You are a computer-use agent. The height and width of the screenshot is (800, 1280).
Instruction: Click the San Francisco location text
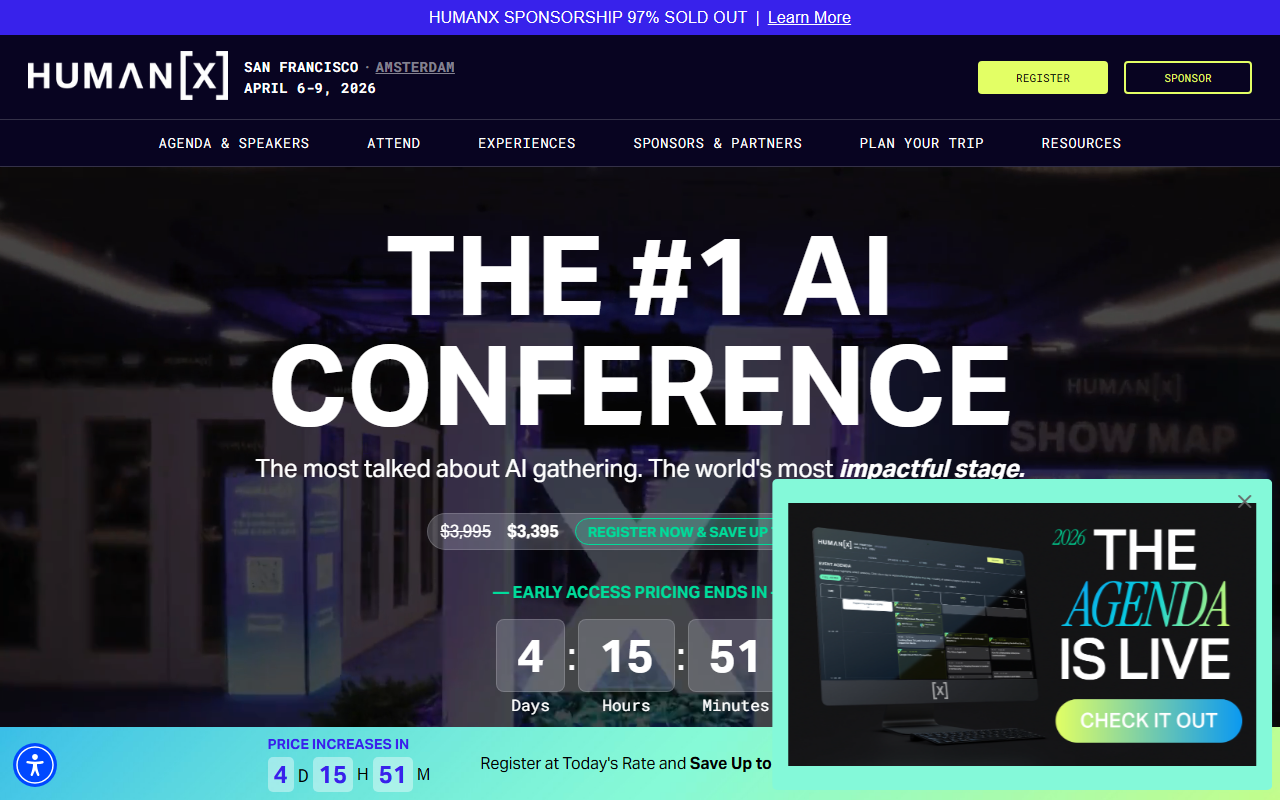coord(301,67)
